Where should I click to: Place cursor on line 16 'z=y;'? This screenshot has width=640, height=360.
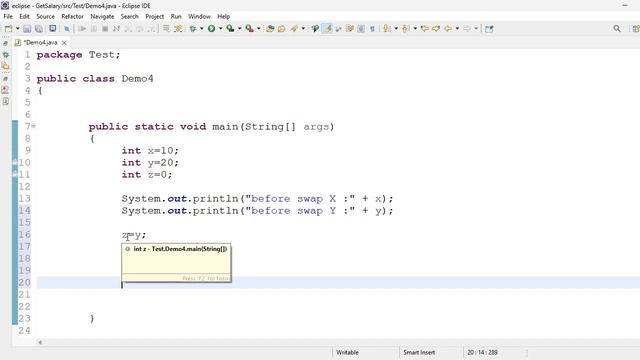(x=134, y=235)
